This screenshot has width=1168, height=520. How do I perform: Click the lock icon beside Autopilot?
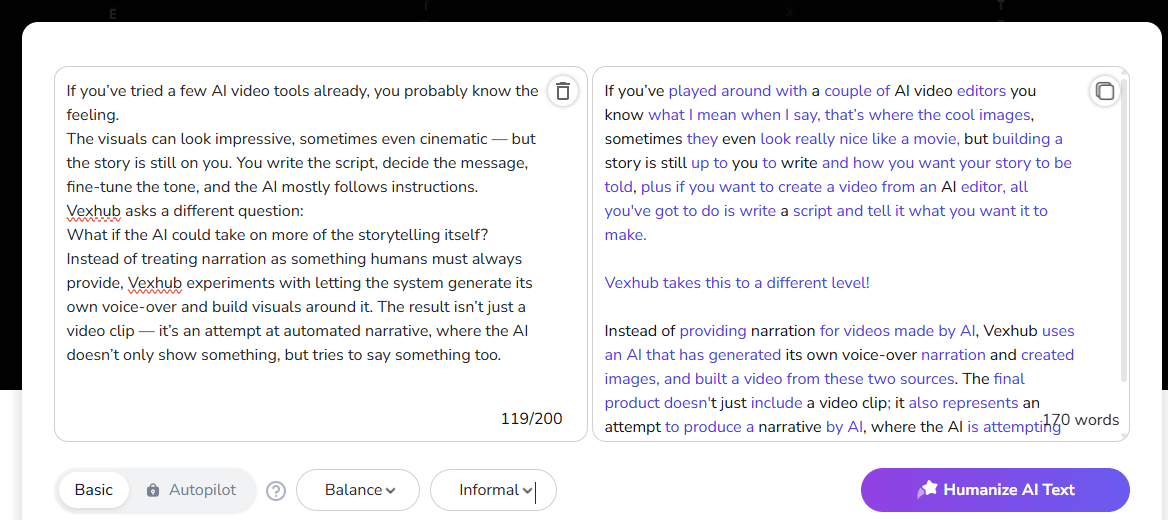pos(153,490)
